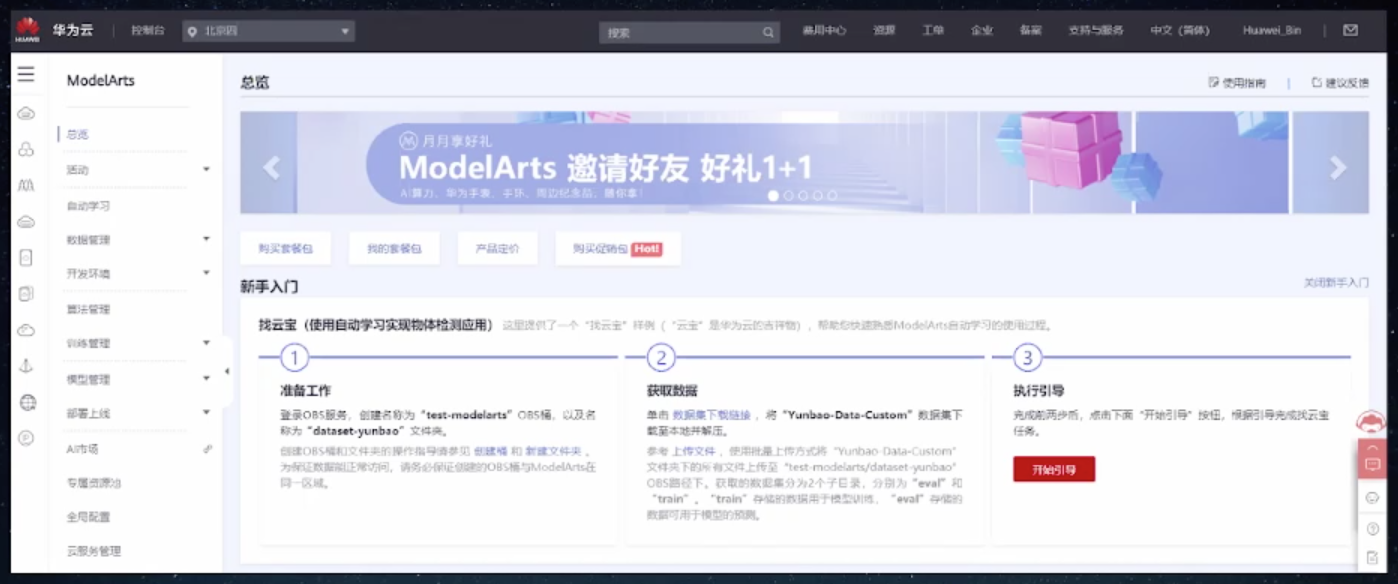Screen dimensions: 1398x584
Task: Open 备案 in the top bar
Action: (x=1030, y=31)
